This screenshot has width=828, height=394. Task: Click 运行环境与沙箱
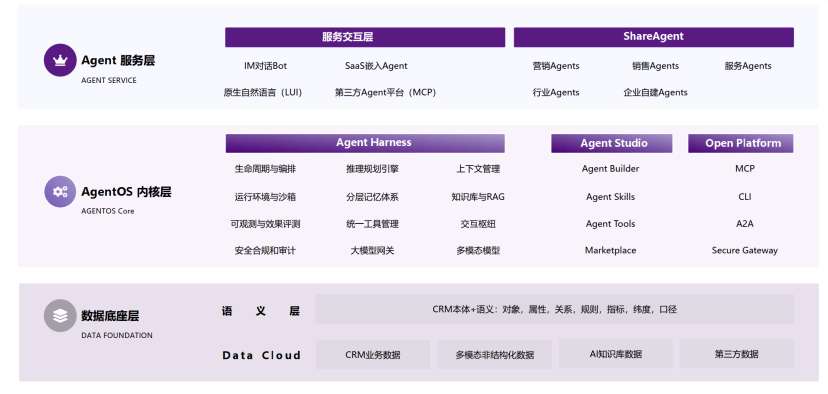266,197
